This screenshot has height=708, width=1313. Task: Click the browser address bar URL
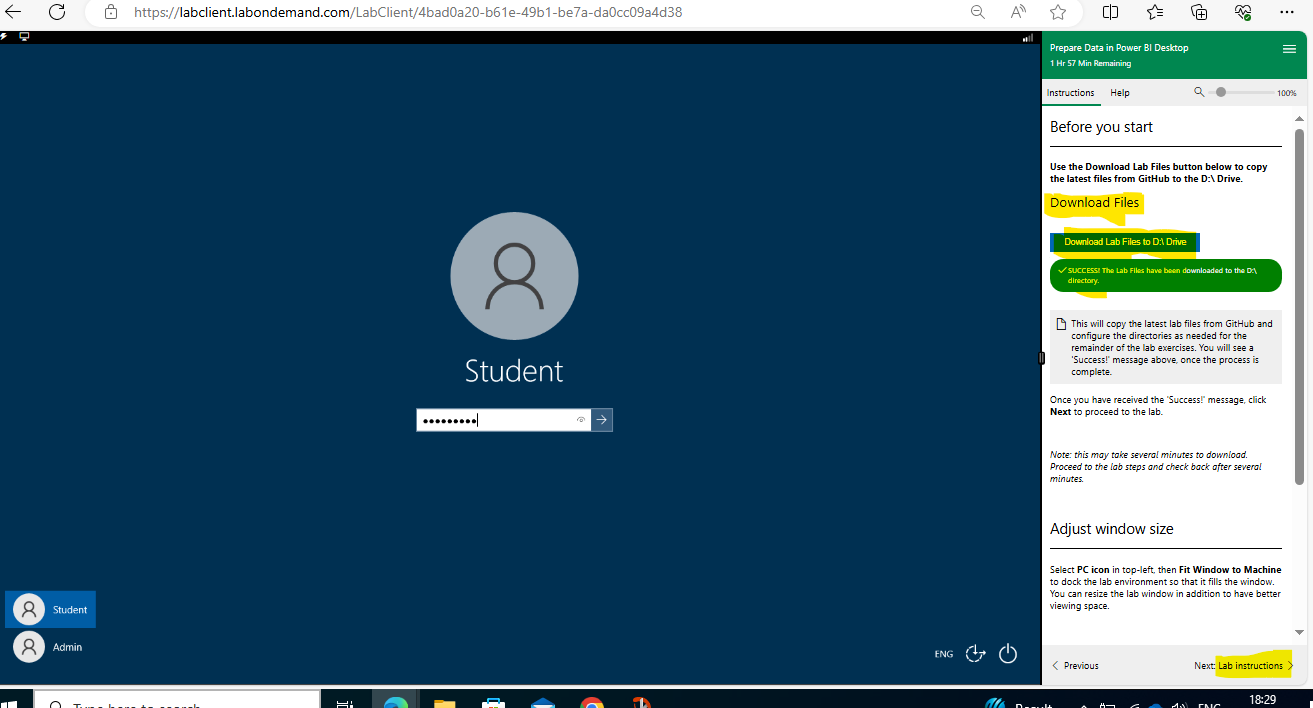(x=409, y=13)
